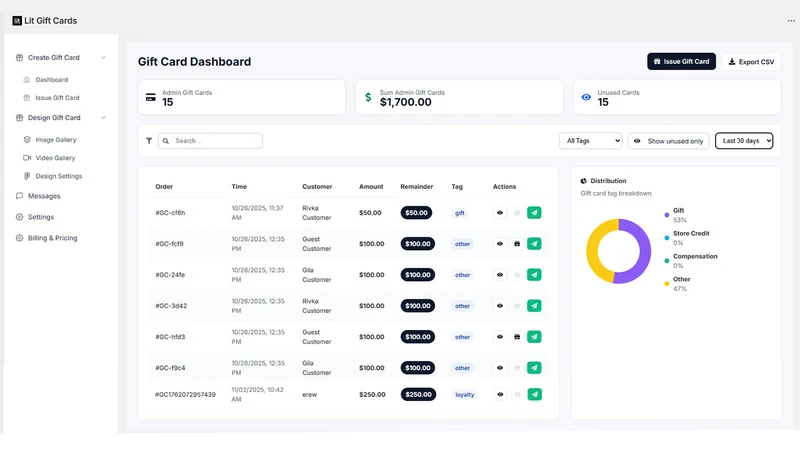Click green send icon for order #GC-3d42
Screen dimensions: 800x450
point(534,306)
